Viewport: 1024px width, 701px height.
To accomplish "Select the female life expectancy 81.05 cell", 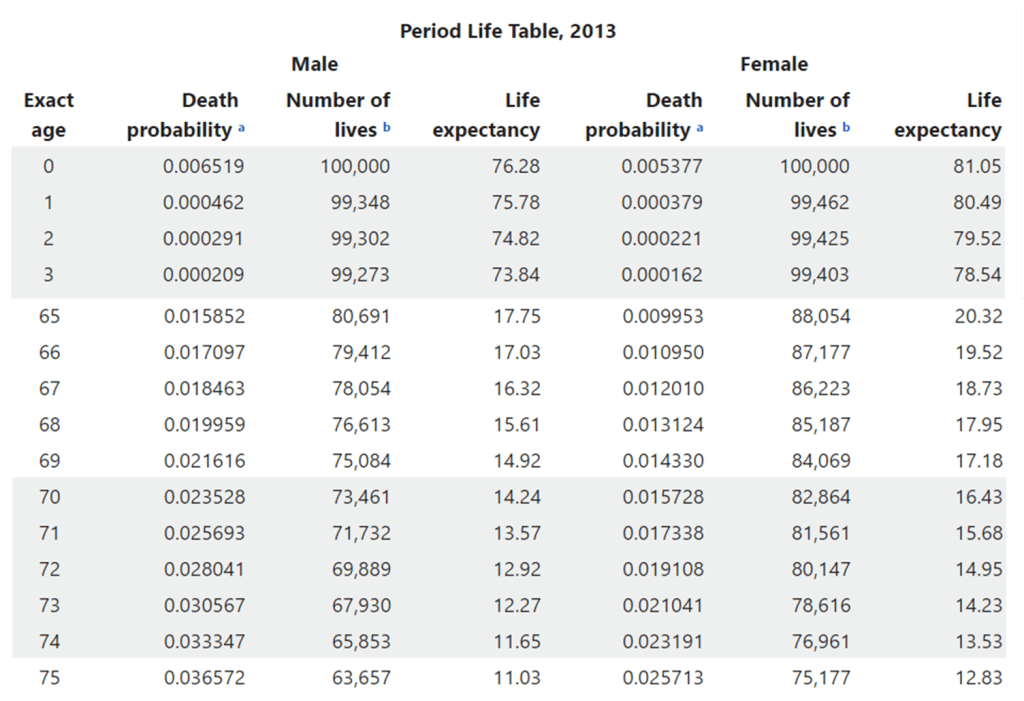I will pyautogui.click(x=977, y=166).
